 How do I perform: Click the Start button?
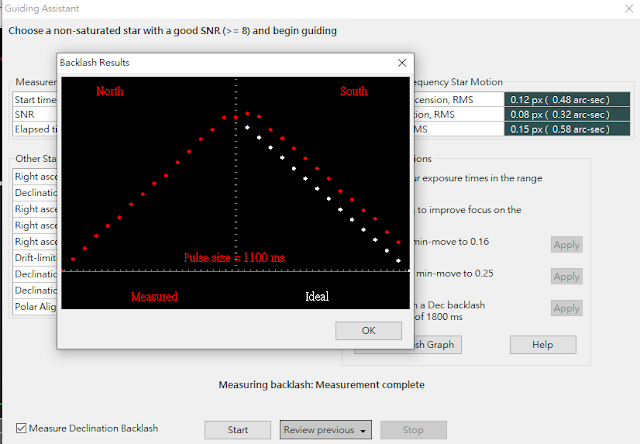click(238, 430)
